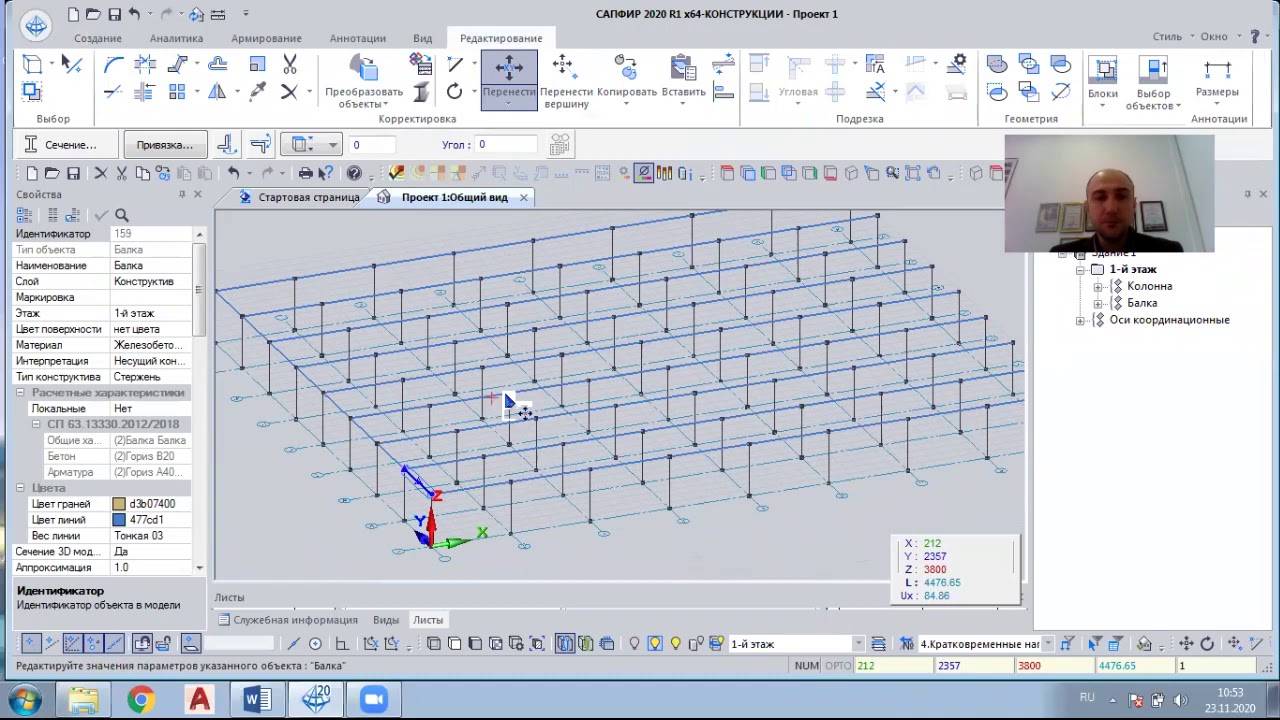Open the 1-й этаж floor combo box
The height and width of the screenshot is (720, 1280).
pyautogui.click(x=797, y=644)
